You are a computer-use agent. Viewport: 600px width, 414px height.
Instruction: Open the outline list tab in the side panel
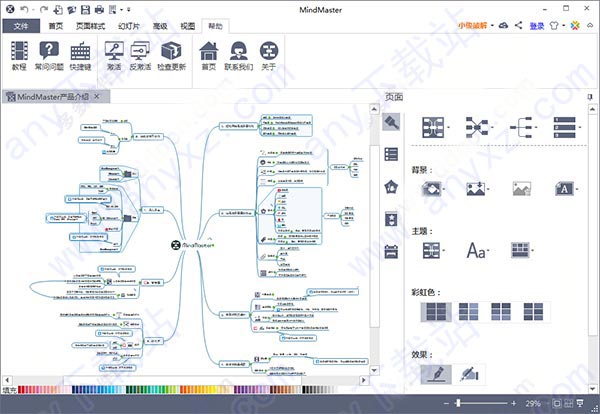pos(391,154)
